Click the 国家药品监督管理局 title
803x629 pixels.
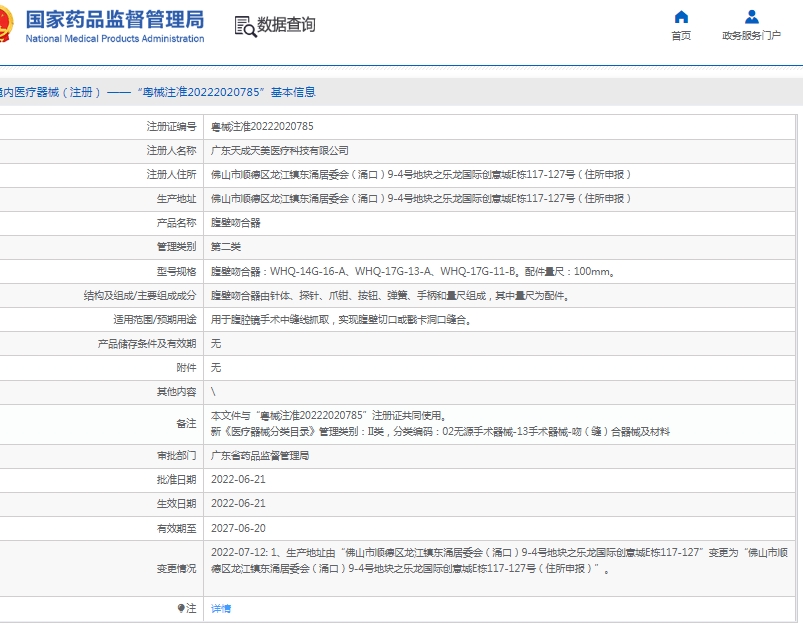click(x=115, y=20)
